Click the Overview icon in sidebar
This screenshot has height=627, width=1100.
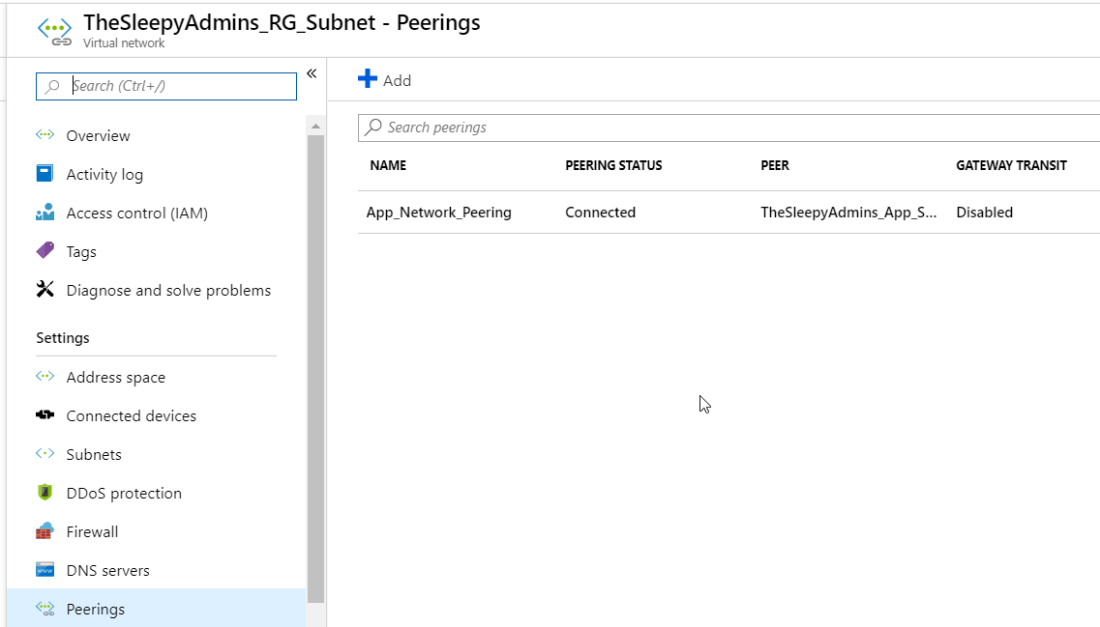point(44,135)
